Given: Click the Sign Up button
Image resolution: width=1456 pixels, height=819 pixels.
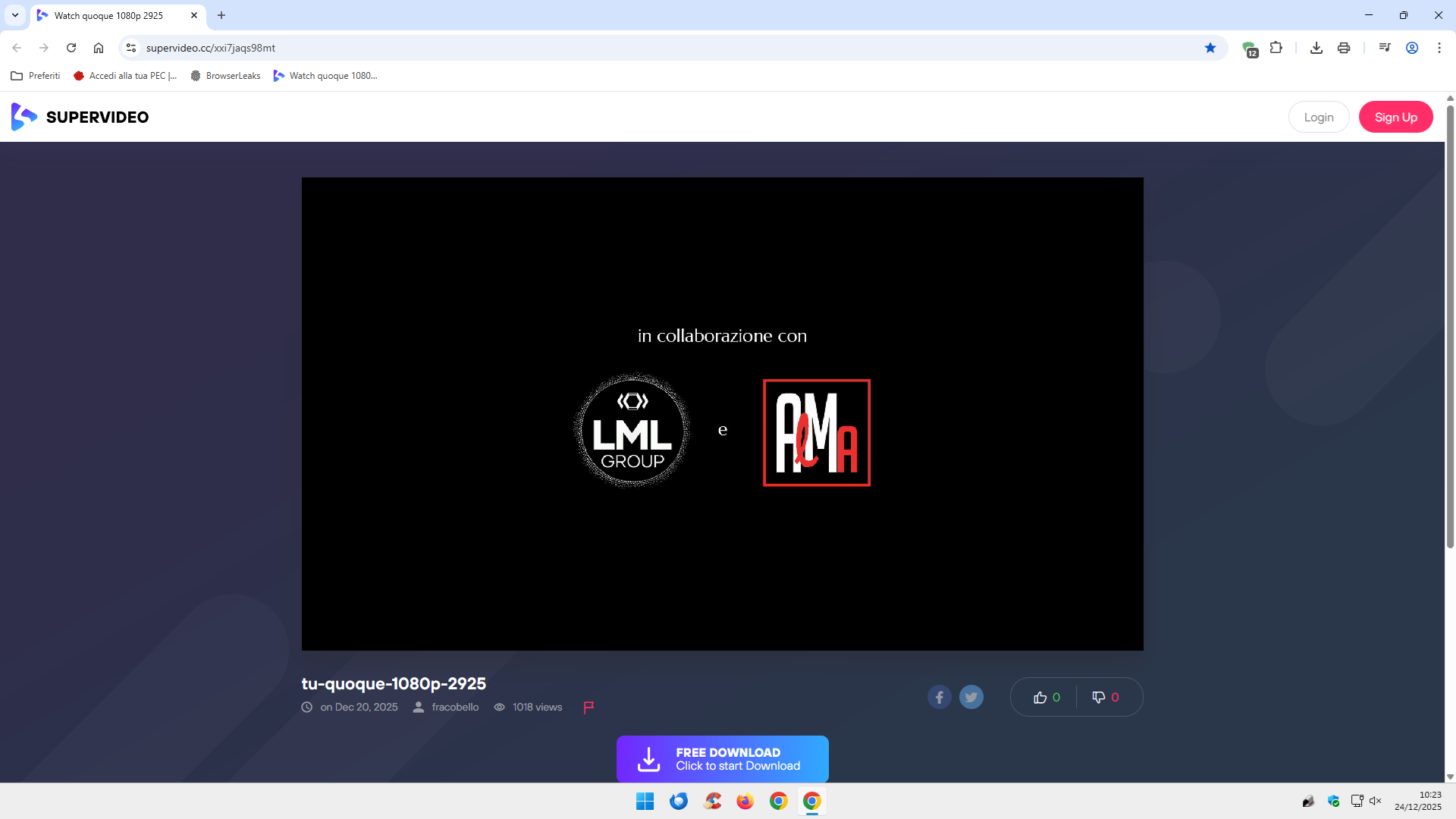Looking at the screenshot, I should [x=1395, y=117].
